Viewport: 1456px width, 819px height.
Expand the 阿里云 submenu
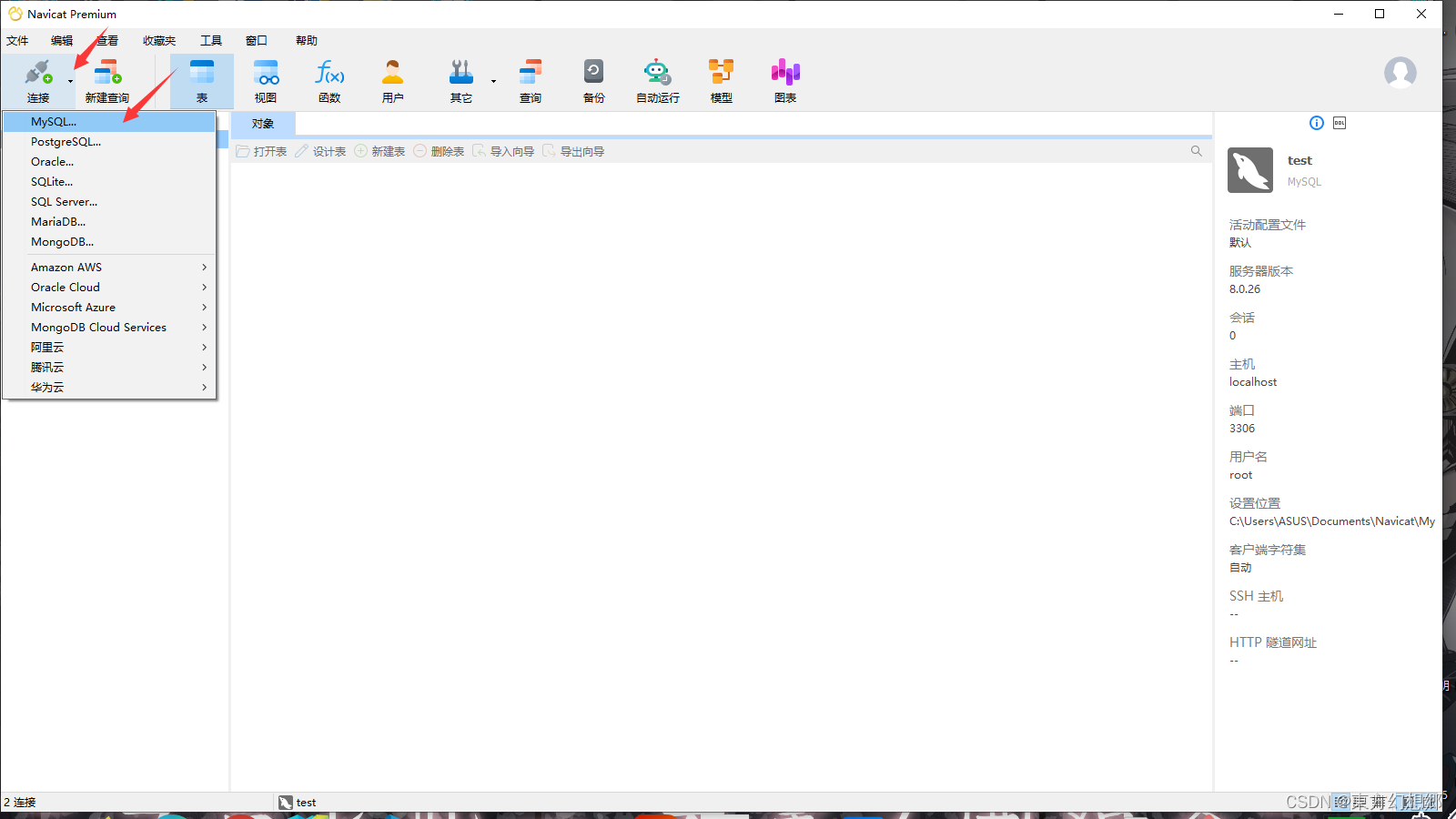(x=109, y=348)
